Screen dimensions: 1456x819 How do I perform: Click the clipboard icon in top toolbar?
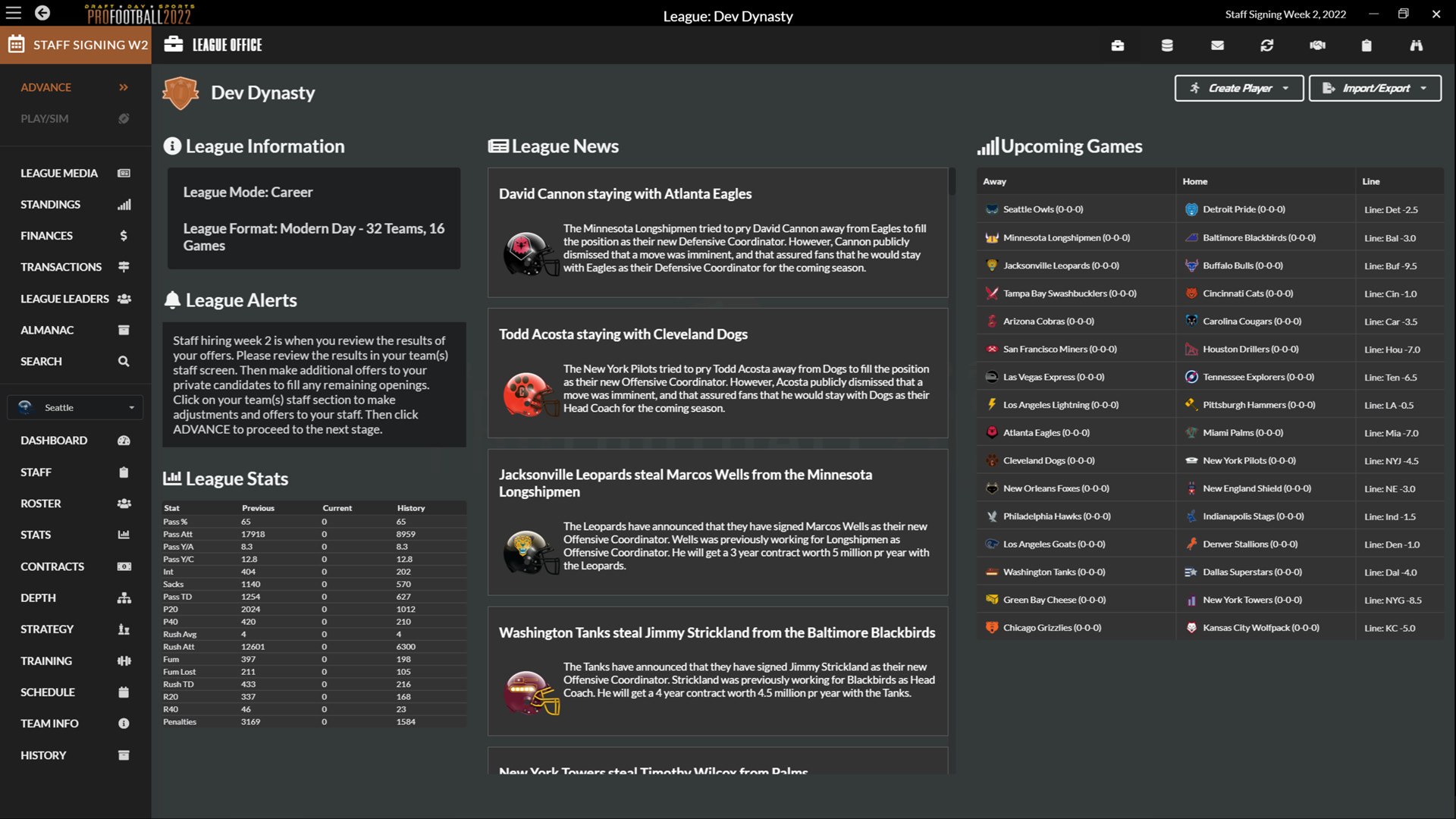(x=1366, y=45)
